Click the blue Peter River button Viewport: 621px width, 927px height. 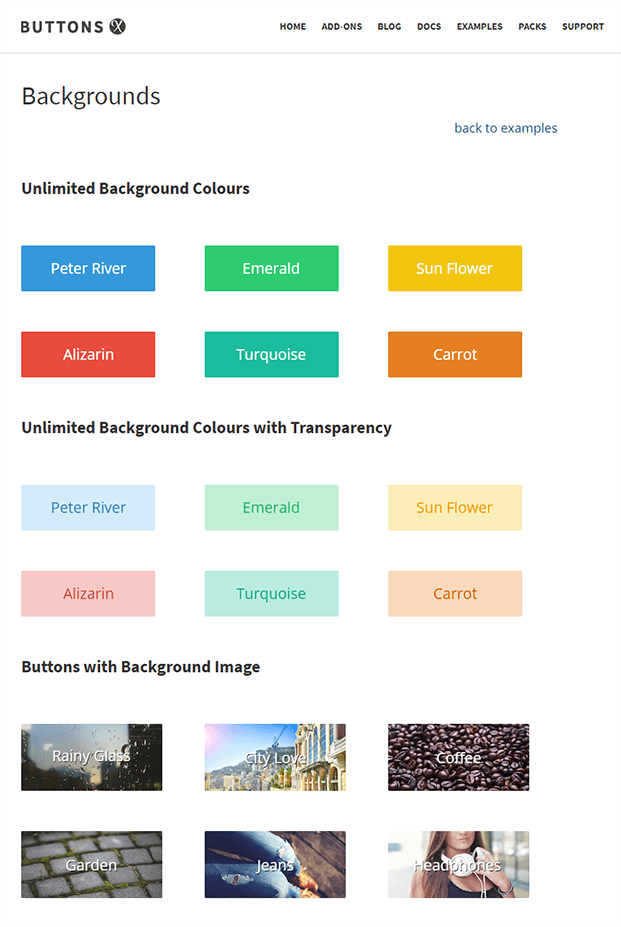[88, 268]
